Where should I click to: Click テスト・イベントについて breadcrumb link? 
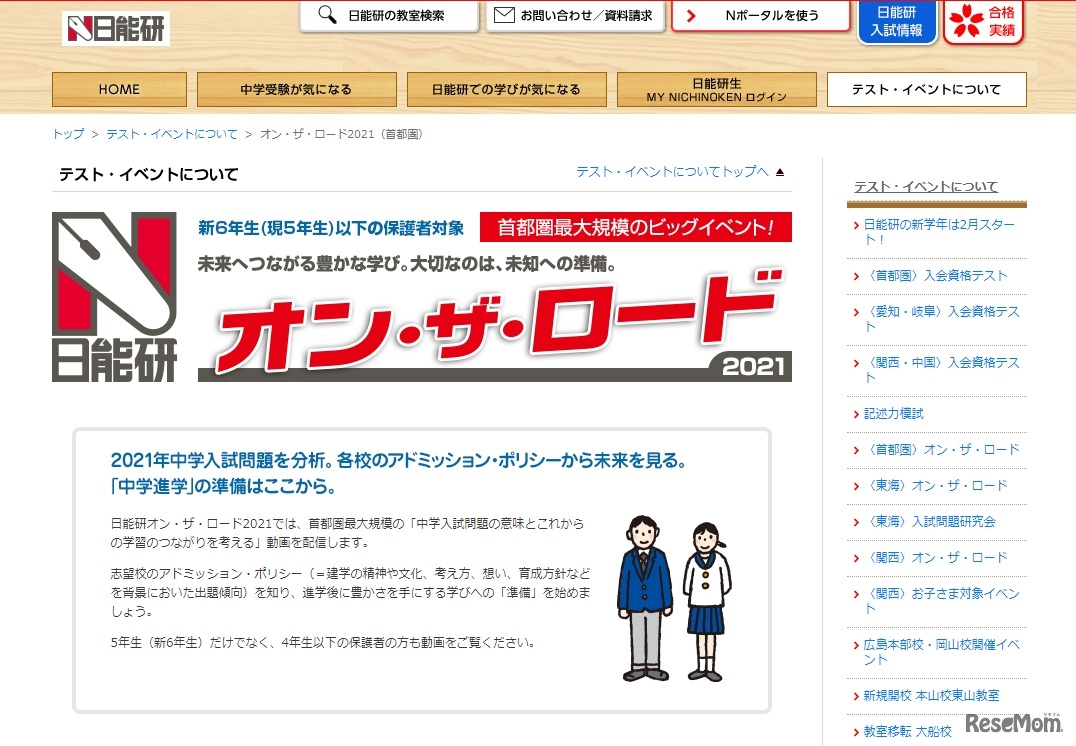(x=172, y=134)
